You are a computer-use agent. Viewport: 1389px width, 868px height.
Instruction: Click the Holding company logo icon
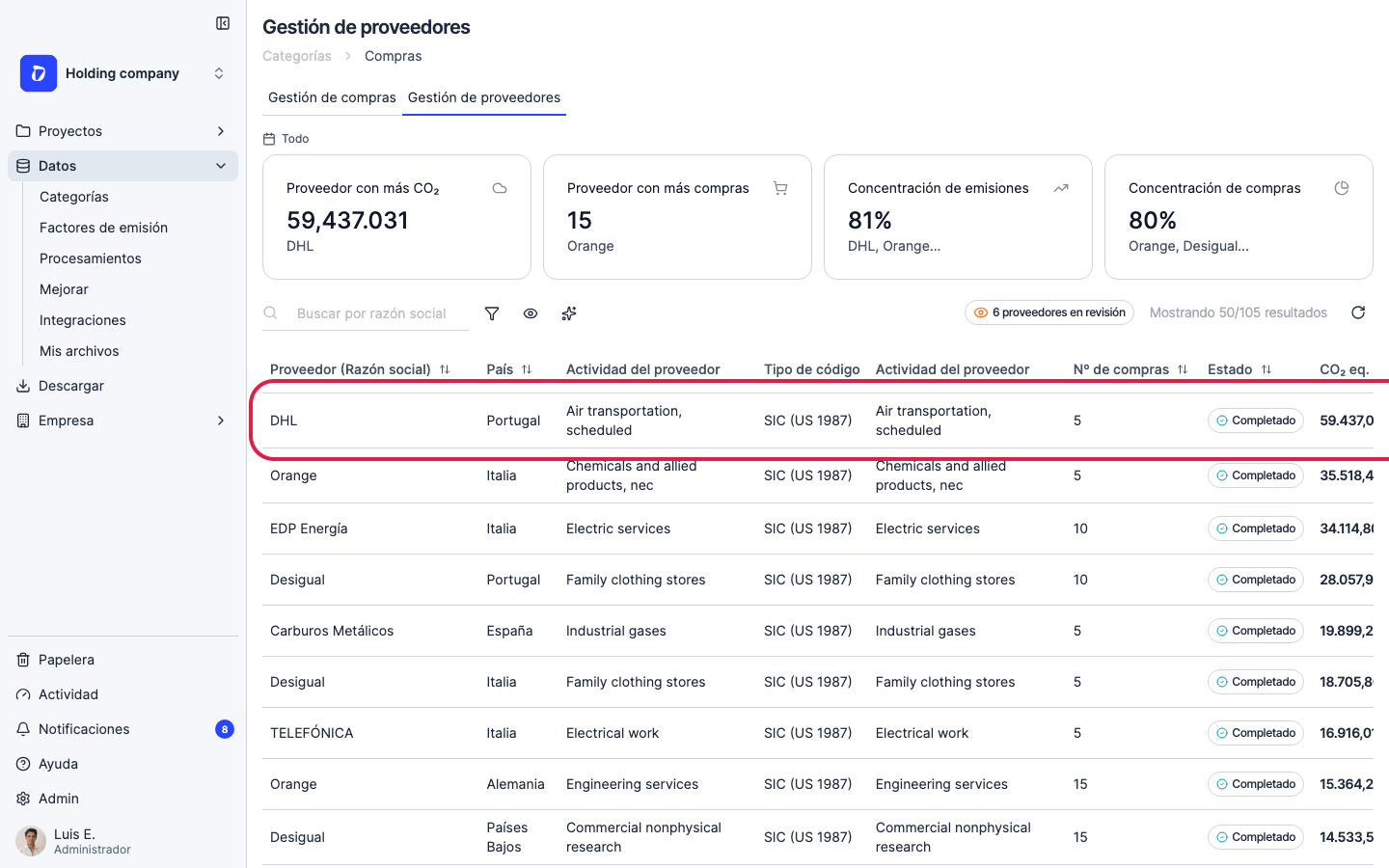tap(39, 73)
